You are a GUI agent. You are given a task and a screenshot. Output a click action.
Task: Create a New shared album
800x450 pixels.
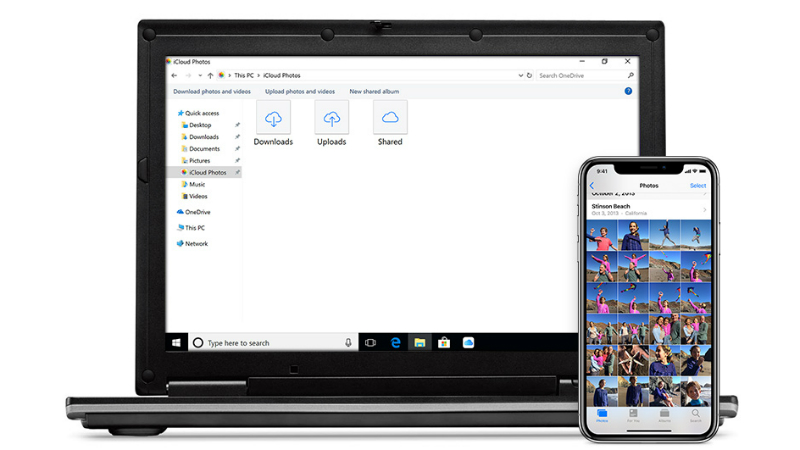pos(374,91)
